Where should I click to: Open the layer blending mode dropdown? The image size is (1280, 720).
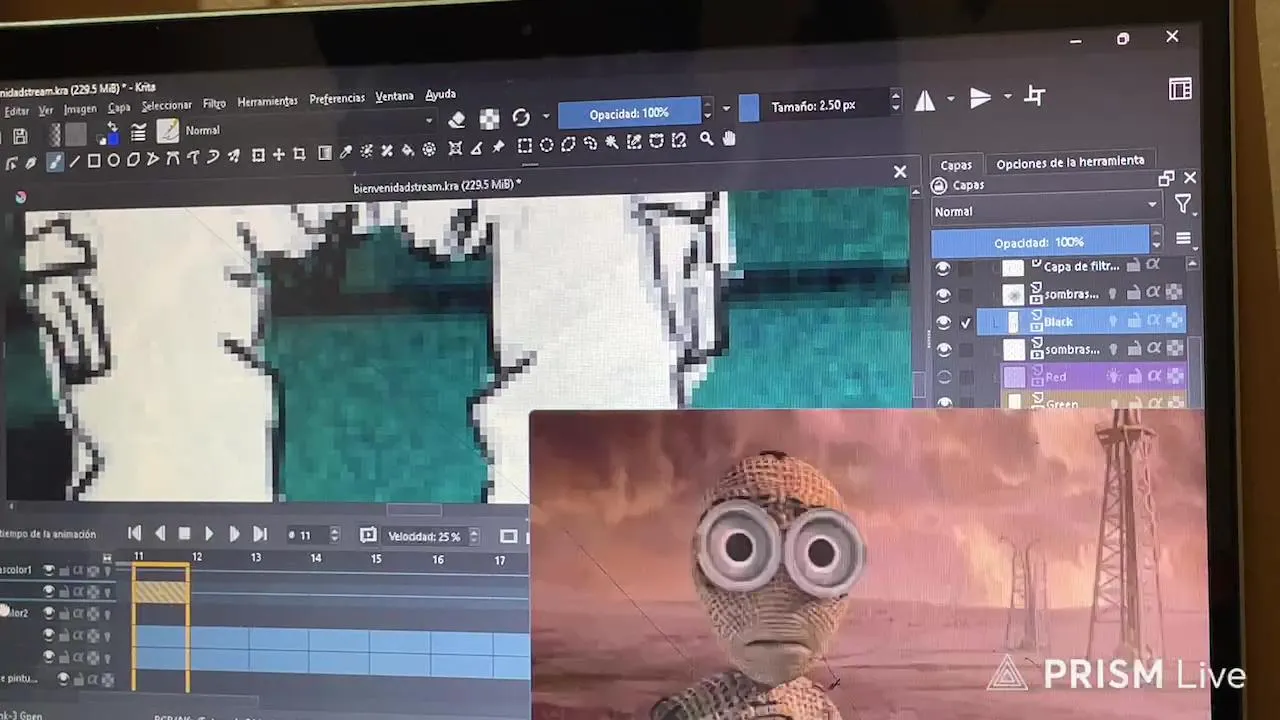pos(1046,211)
